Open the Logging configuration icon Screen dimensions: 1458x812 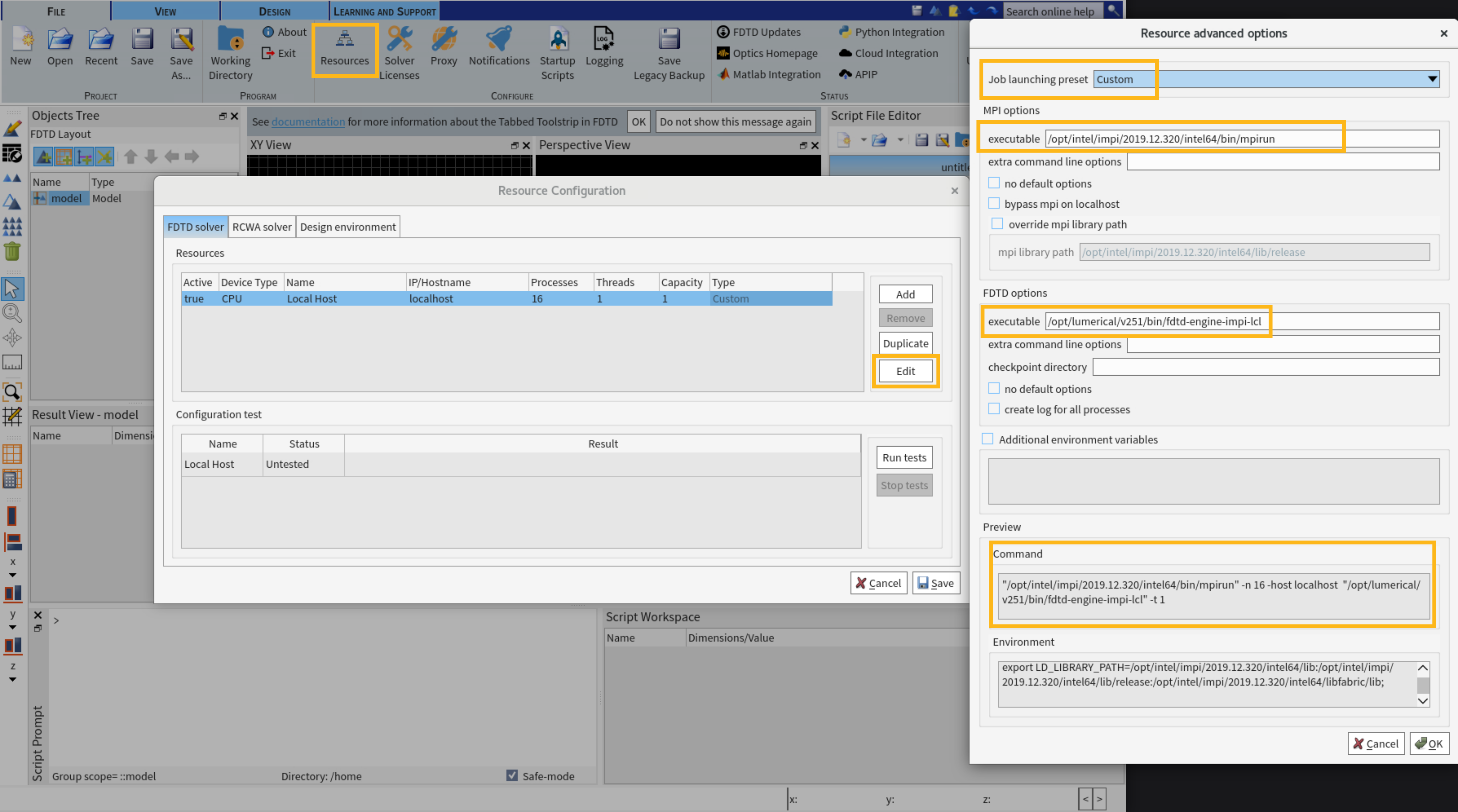(604, 46)
